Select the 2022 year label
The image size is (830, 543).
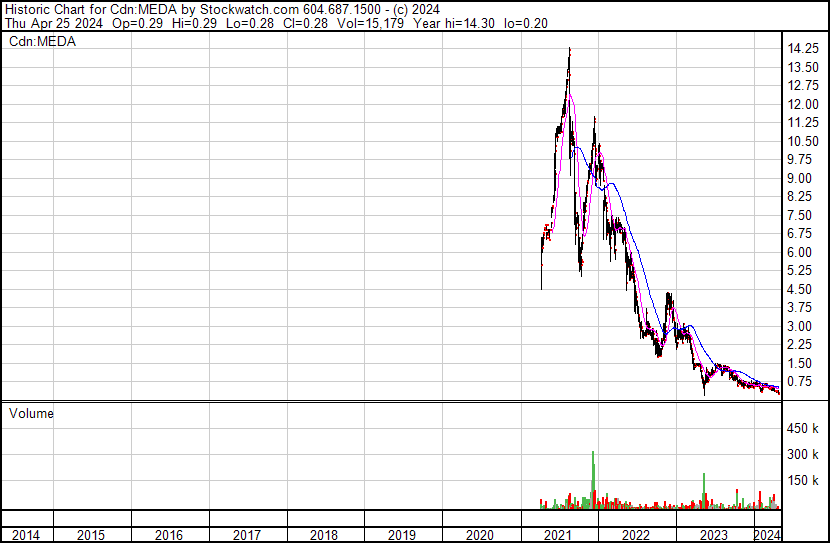[x=635, y=535]
